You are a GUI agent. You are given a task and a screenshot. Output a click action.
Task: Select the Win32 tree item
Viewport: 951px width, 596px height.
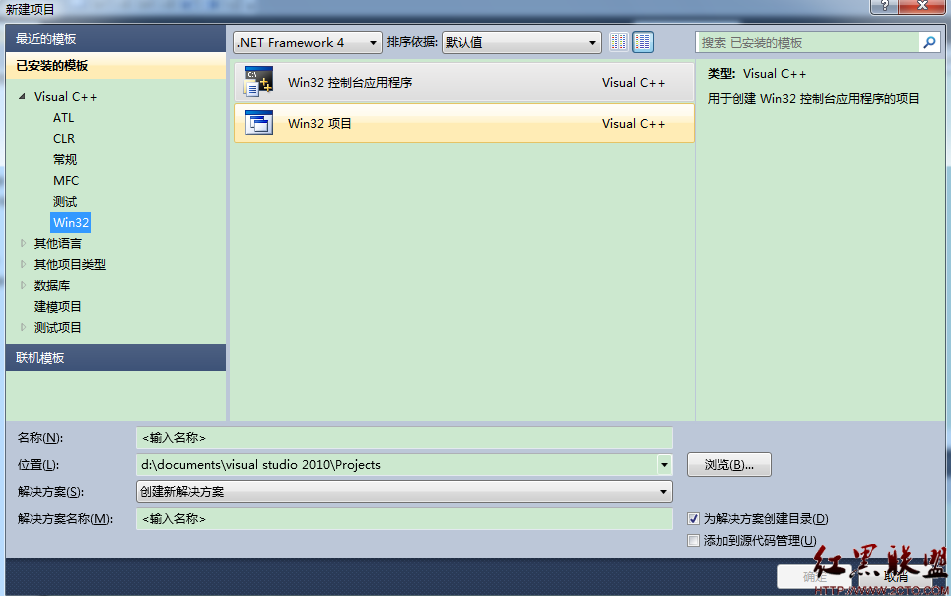(71, 223)
